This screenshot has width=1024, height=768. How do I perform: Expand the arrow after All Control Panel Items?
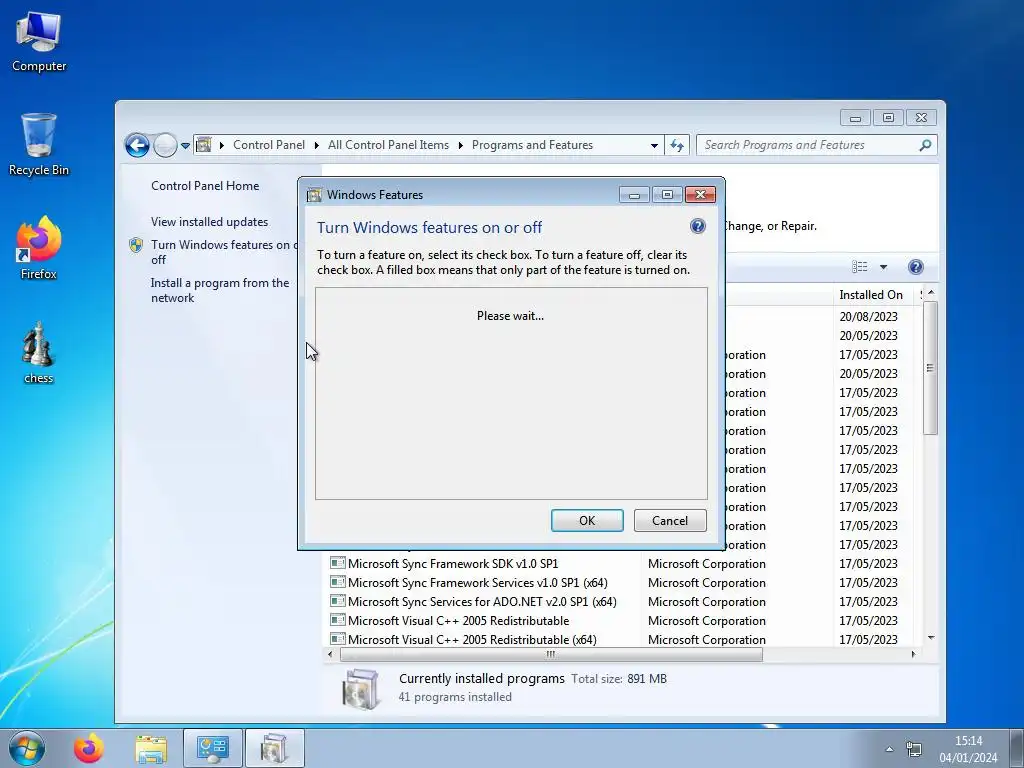pyautogui.click(x=460, y=145)
